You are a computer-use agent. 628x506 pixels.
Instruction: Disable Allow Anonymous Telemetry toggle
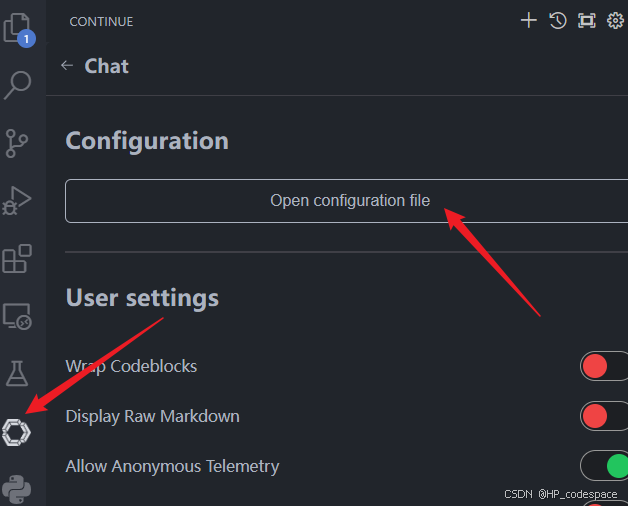(x=604, y=465)
